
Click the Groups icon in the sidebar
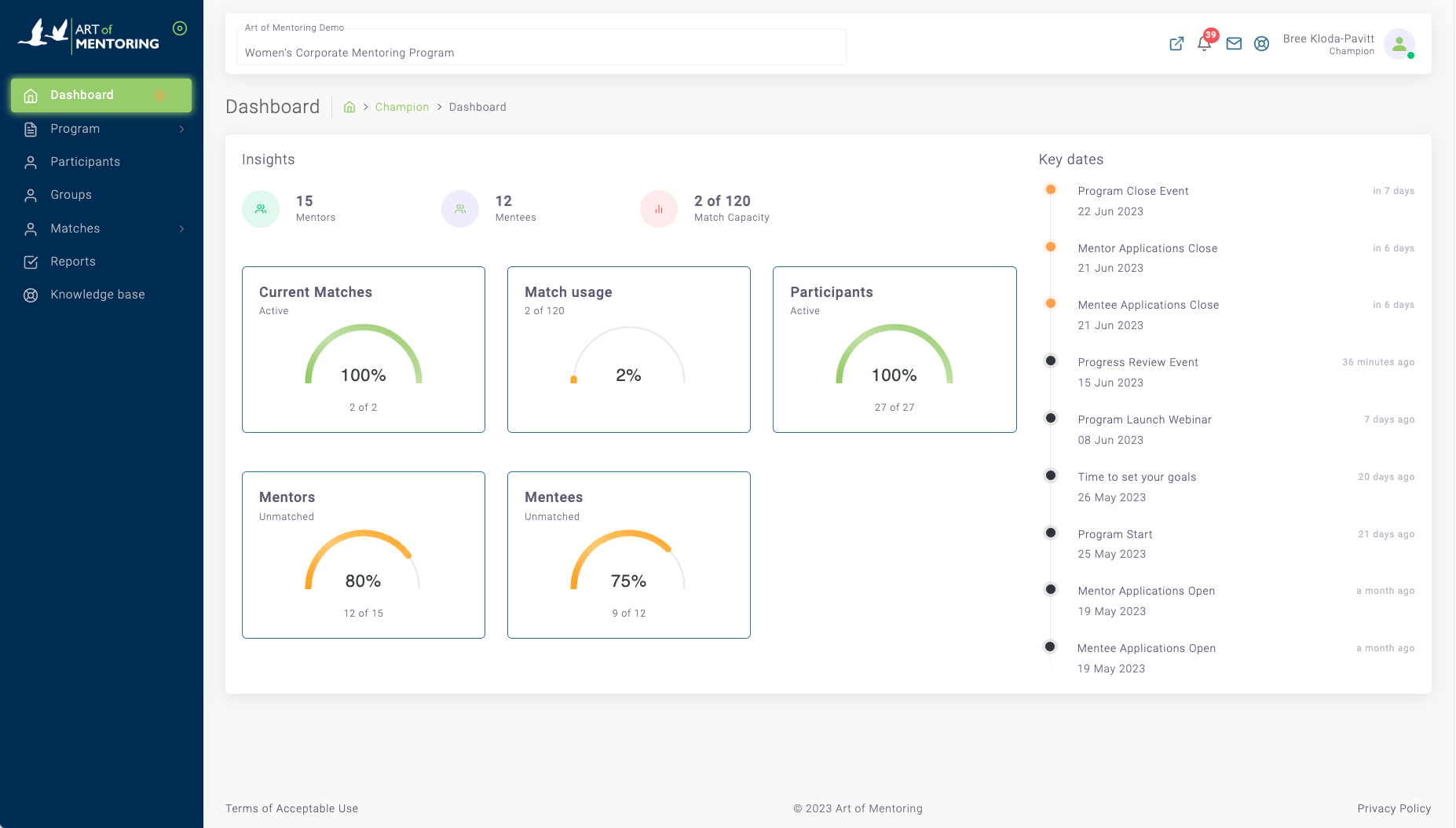(30, 195)
